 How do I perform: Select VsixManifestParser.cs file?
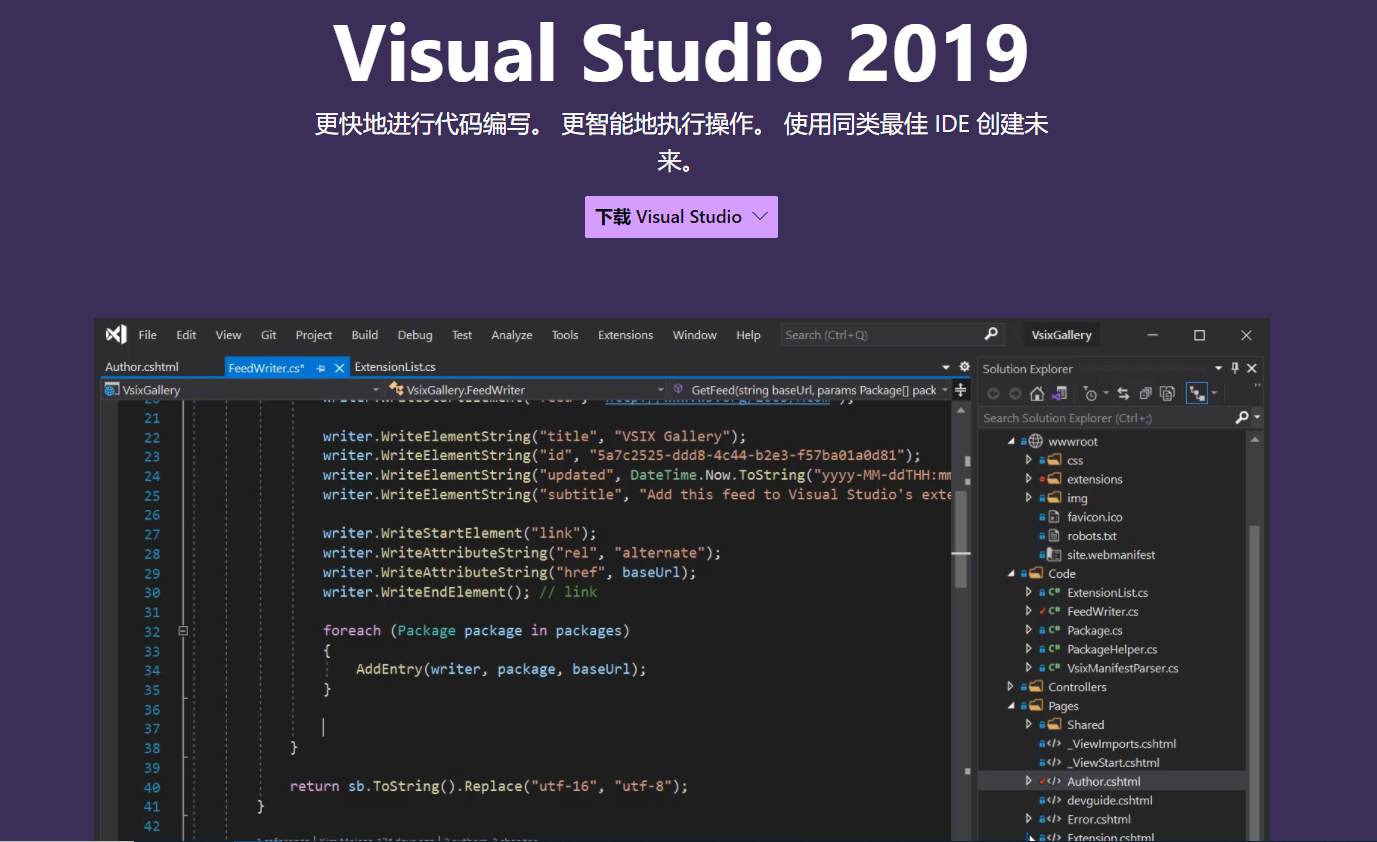[1122, 669]
